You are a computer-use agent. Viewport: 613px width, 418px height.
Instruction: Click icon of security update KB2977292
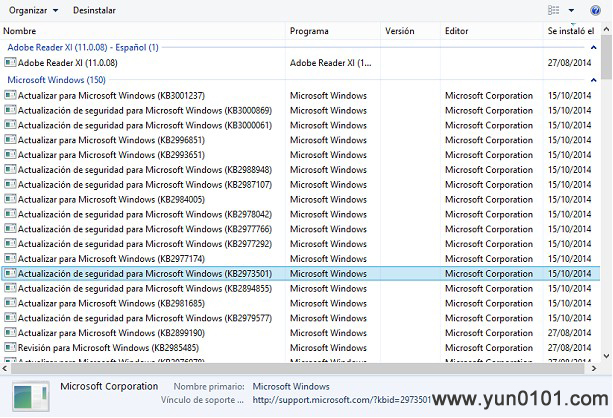pyautogui.click(x=10, y=244)
